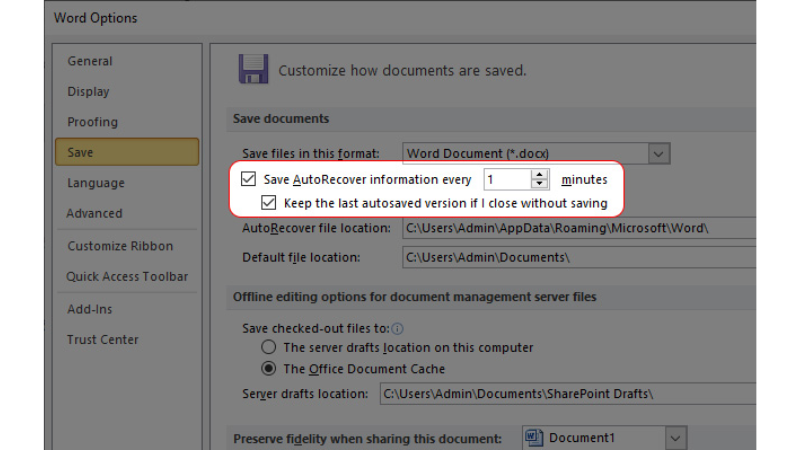
Task: Click the Word Options dialog title
Action: (96, 18)
